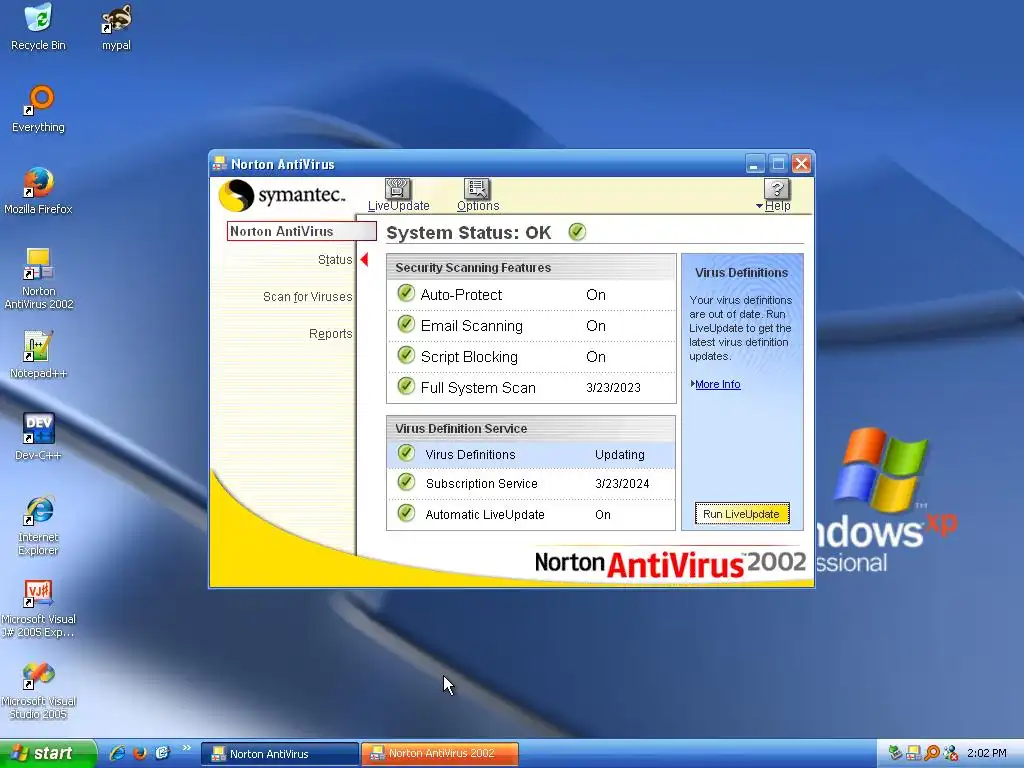This screenshot has height=768, width=1024.
Task: Select the Script Blocking feature label
Action: tap(469, 357)
